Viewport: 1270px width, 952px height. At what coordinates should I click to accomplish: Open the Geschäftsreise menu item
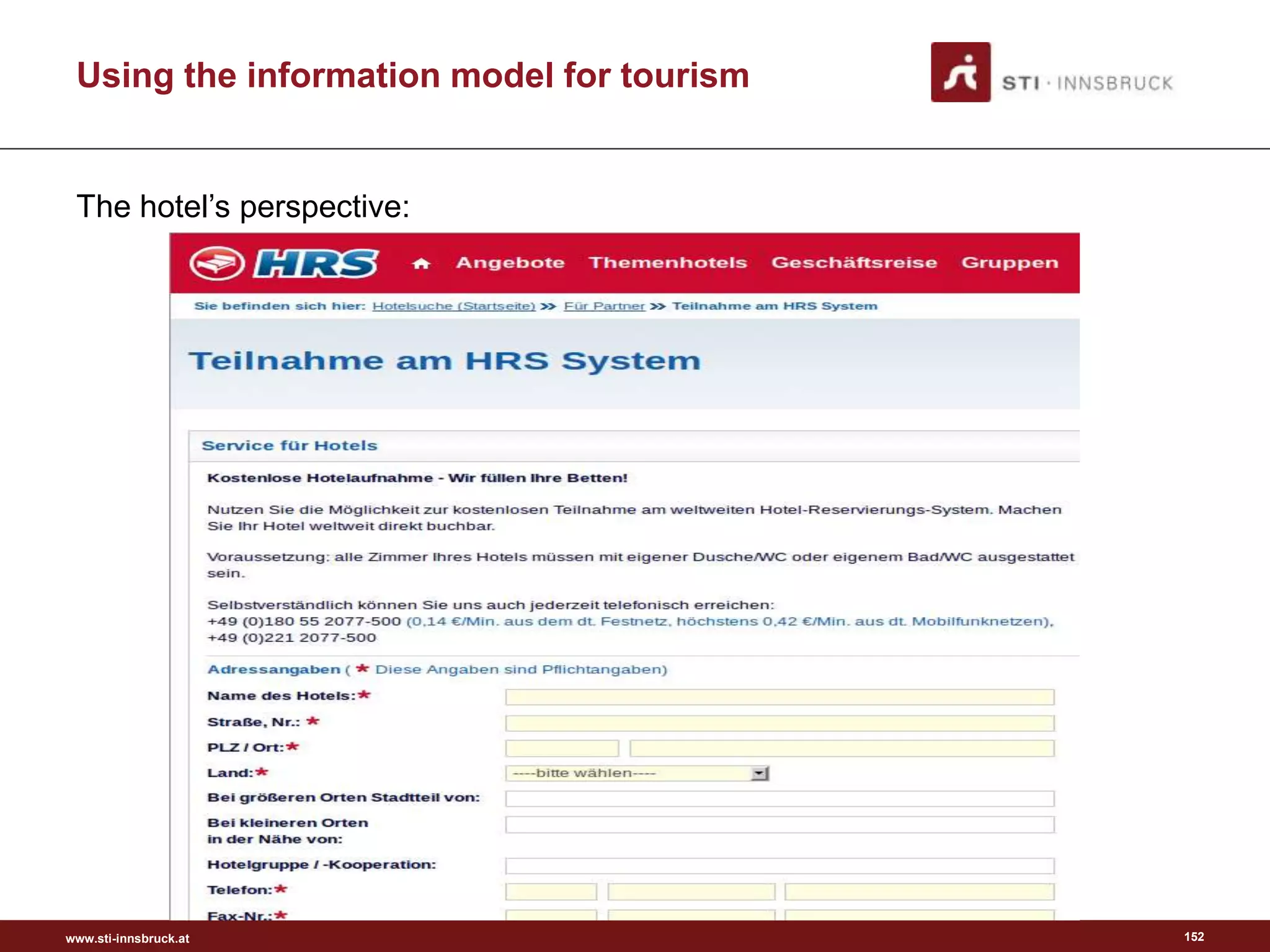point(854,263)
